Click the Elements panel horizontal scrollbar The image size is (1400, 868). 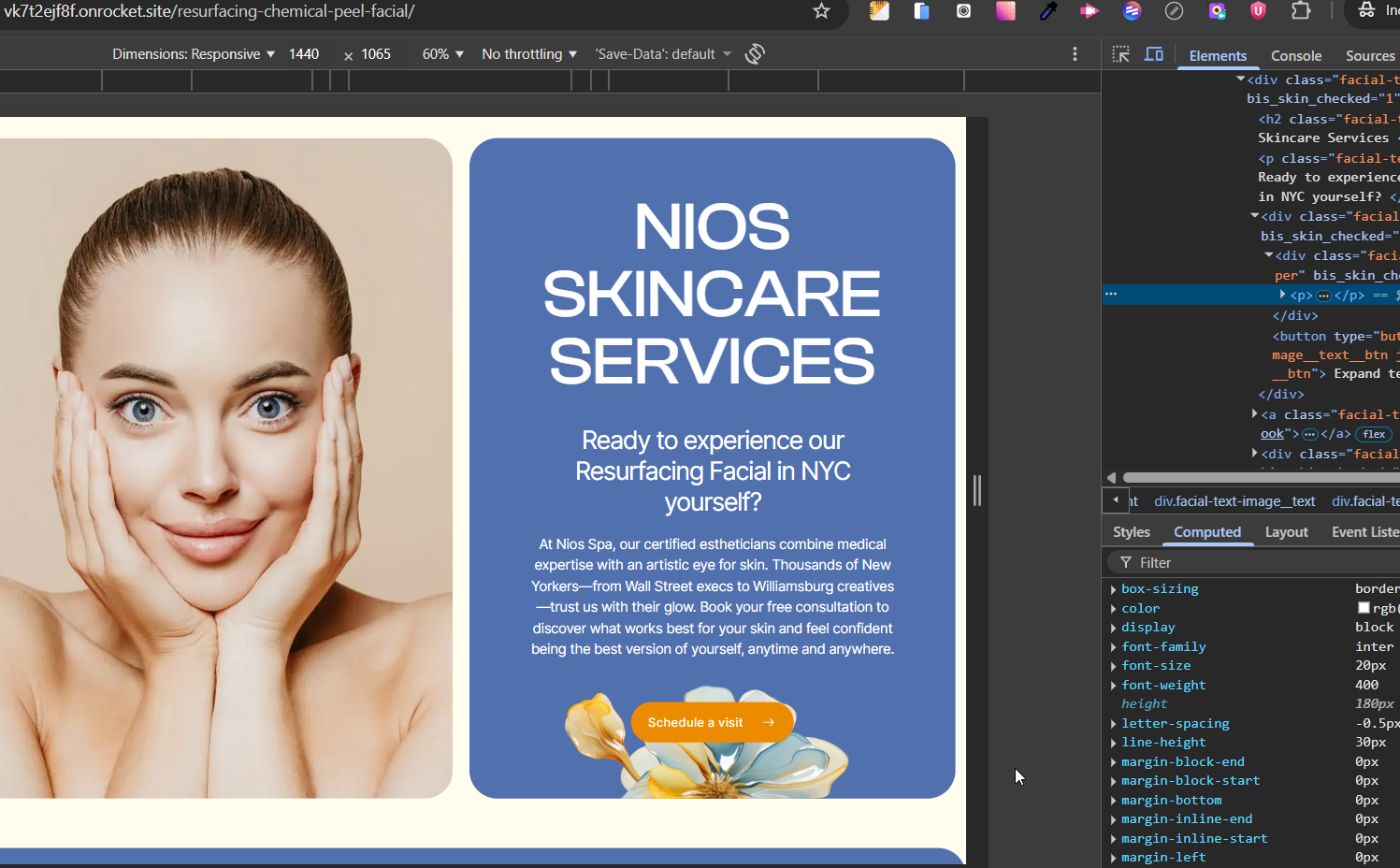[1261, 477]
